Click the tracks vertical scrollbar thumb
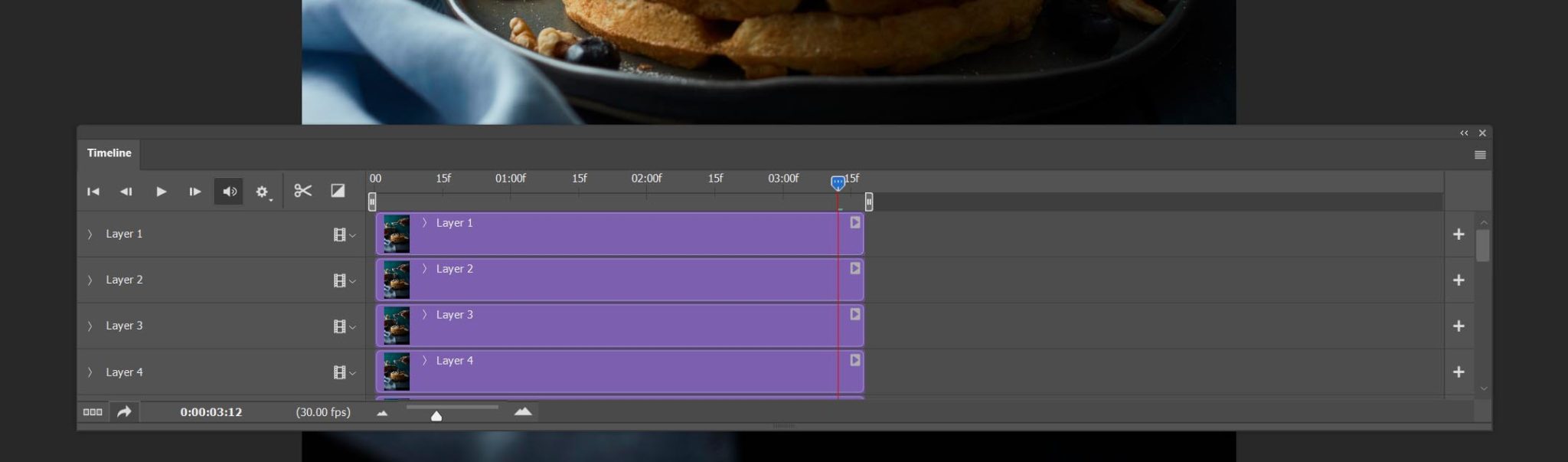Viewport: 1568px width, 462px height. 1483,245
